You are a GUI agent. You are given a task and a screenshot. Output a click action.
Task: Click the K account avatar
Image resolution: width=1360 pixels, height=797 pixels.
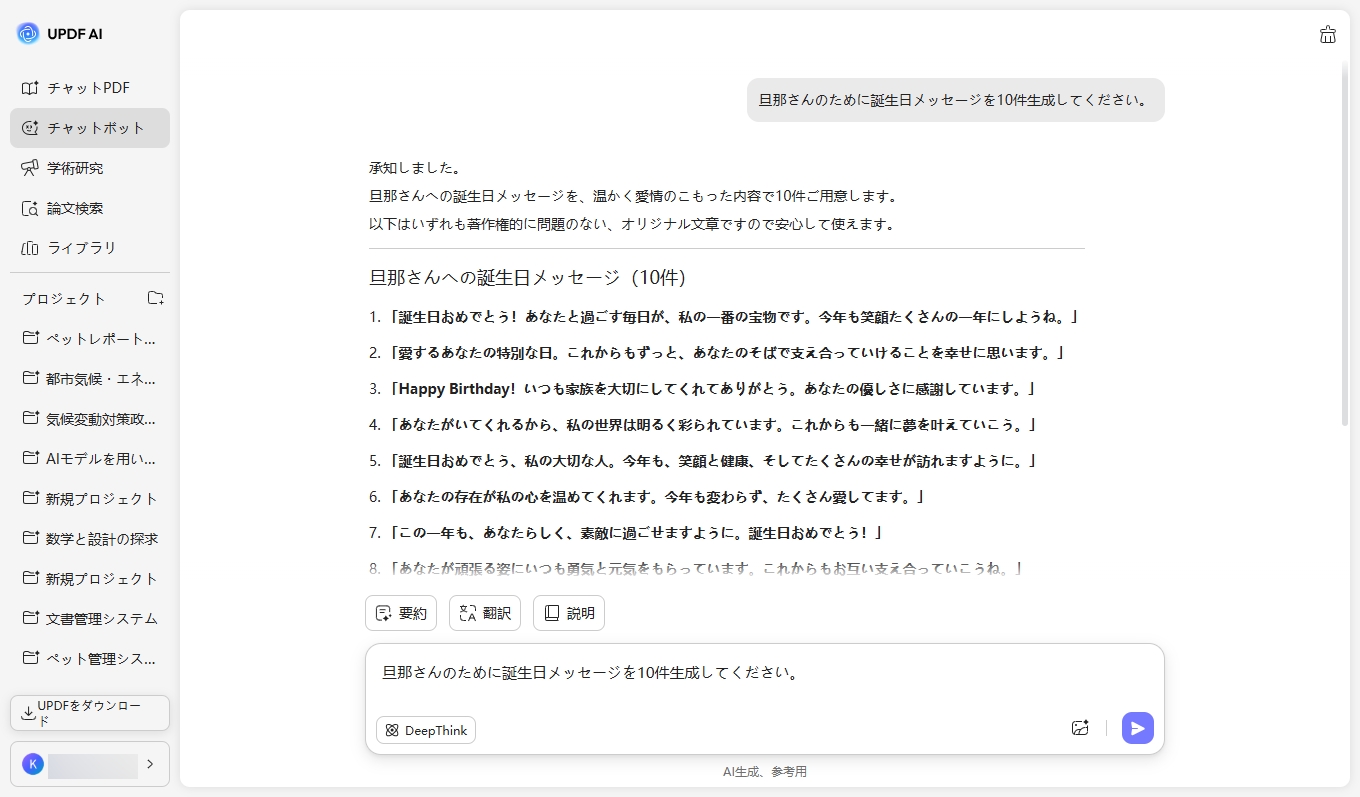click(33, 764)
